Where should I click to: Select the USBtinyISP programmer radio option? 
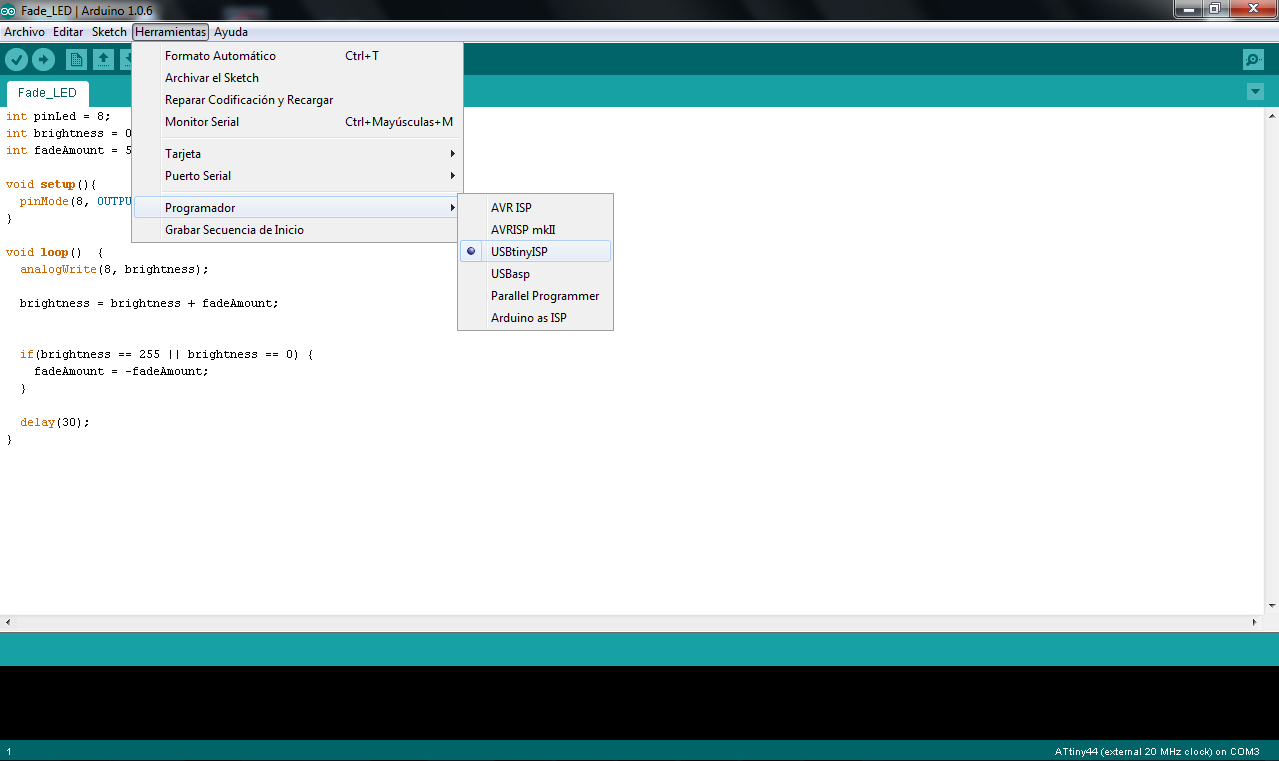click(x=534, y=251)
